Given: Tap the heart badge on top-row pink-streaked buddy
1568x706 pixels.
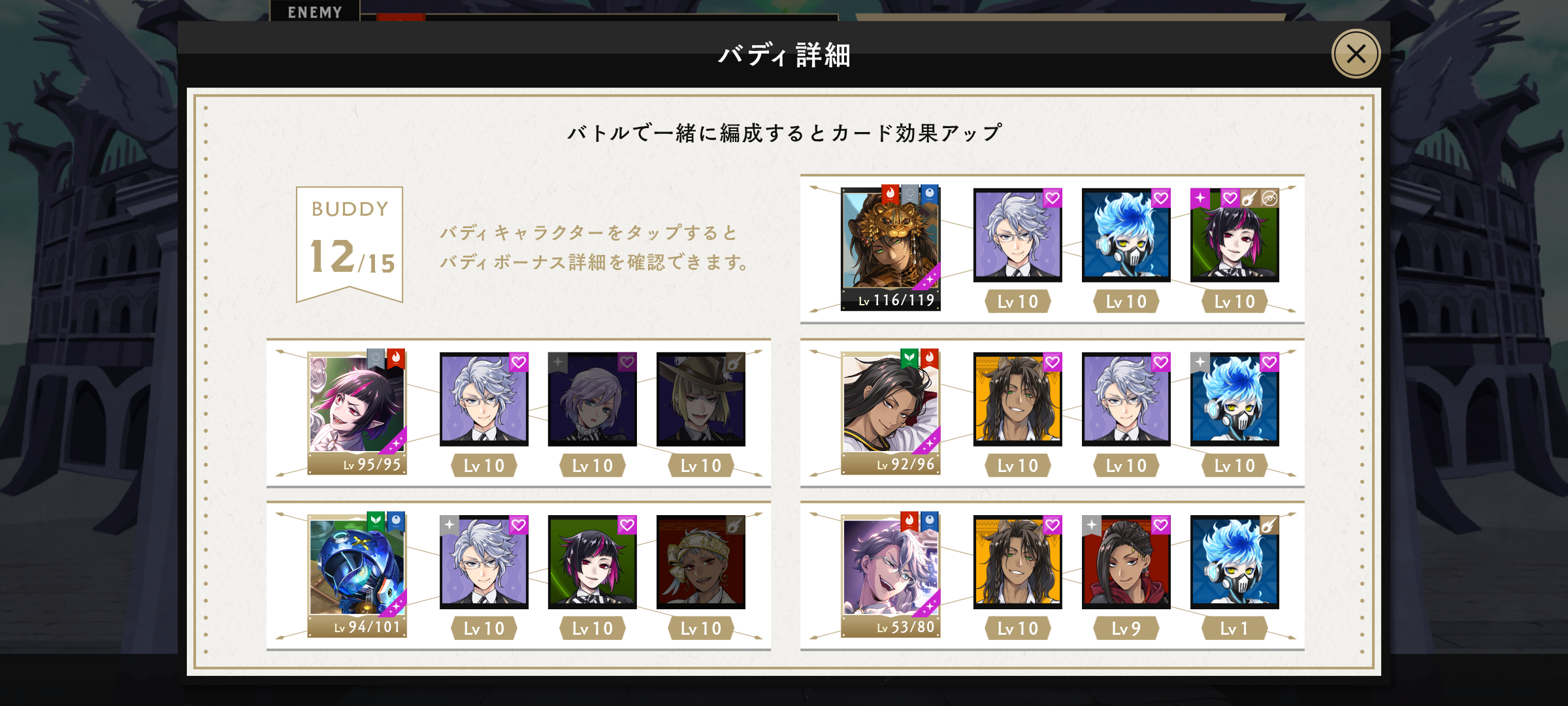Looking at the screenshot, I should [1230, 198].
